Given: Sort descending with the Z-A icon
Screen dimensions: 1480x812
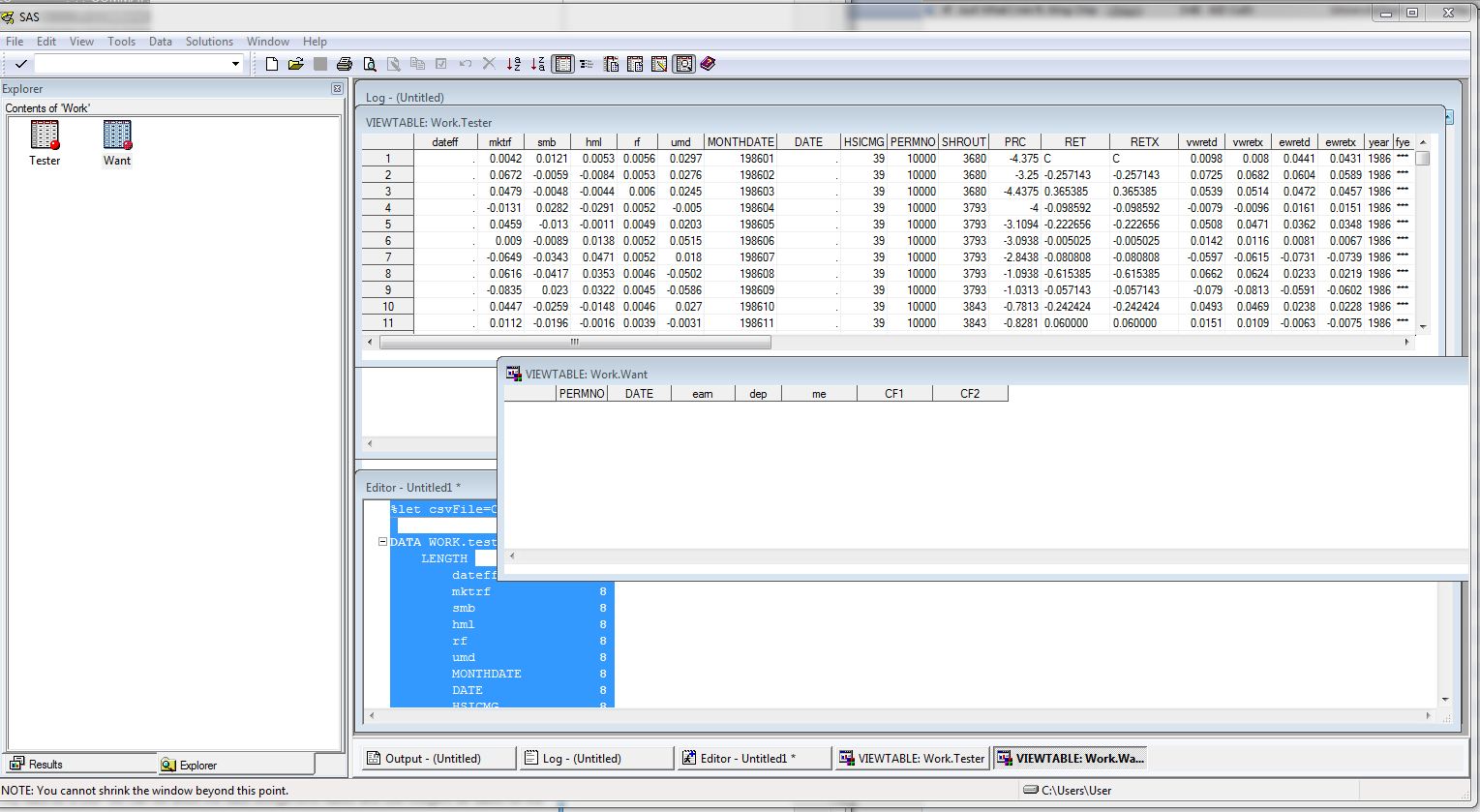Looking at the screenshot, I should [537, 64].
